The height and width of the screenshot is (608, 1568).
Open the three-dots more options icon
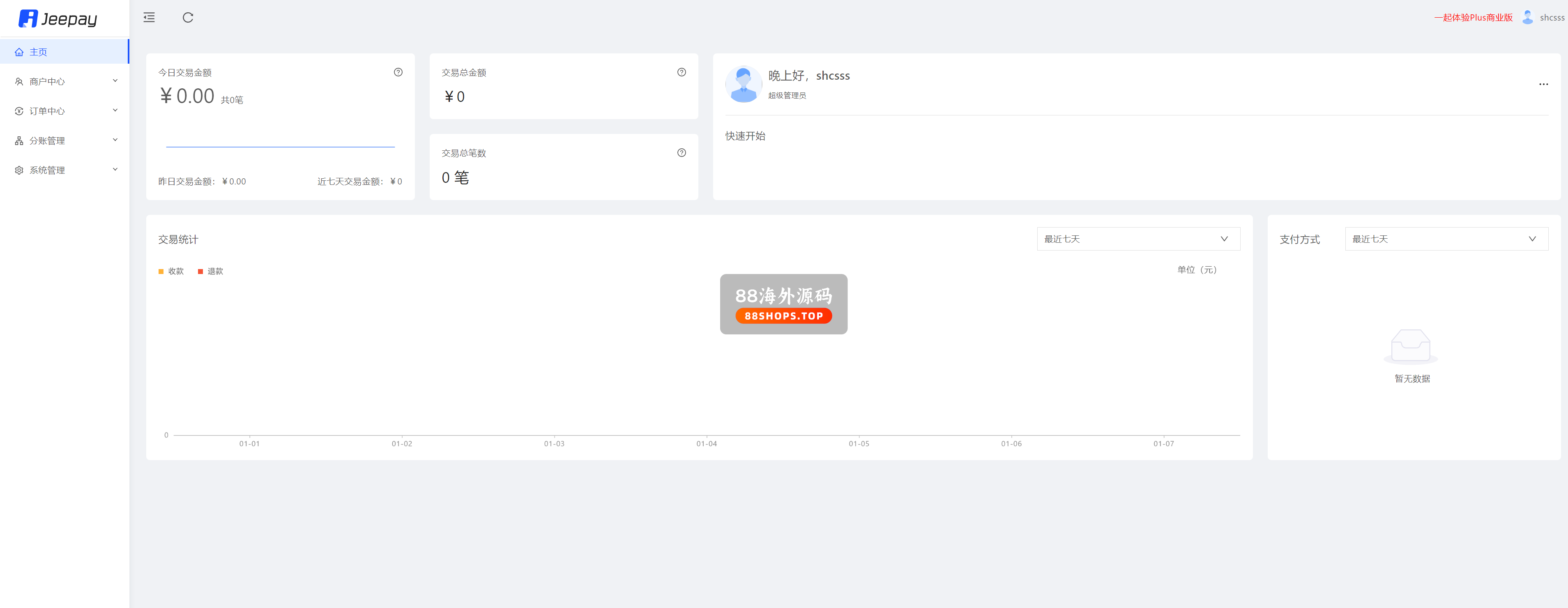pos(1543,84)
